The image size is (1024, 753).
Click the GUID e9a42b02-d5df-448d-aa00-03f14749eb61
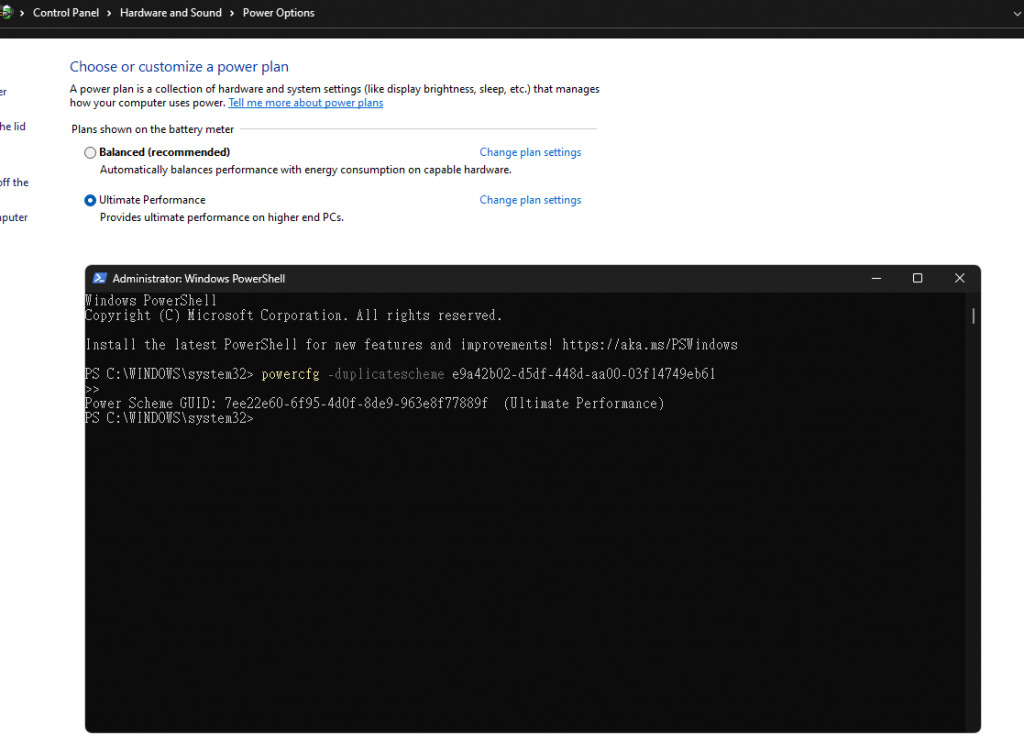point(584,374)
